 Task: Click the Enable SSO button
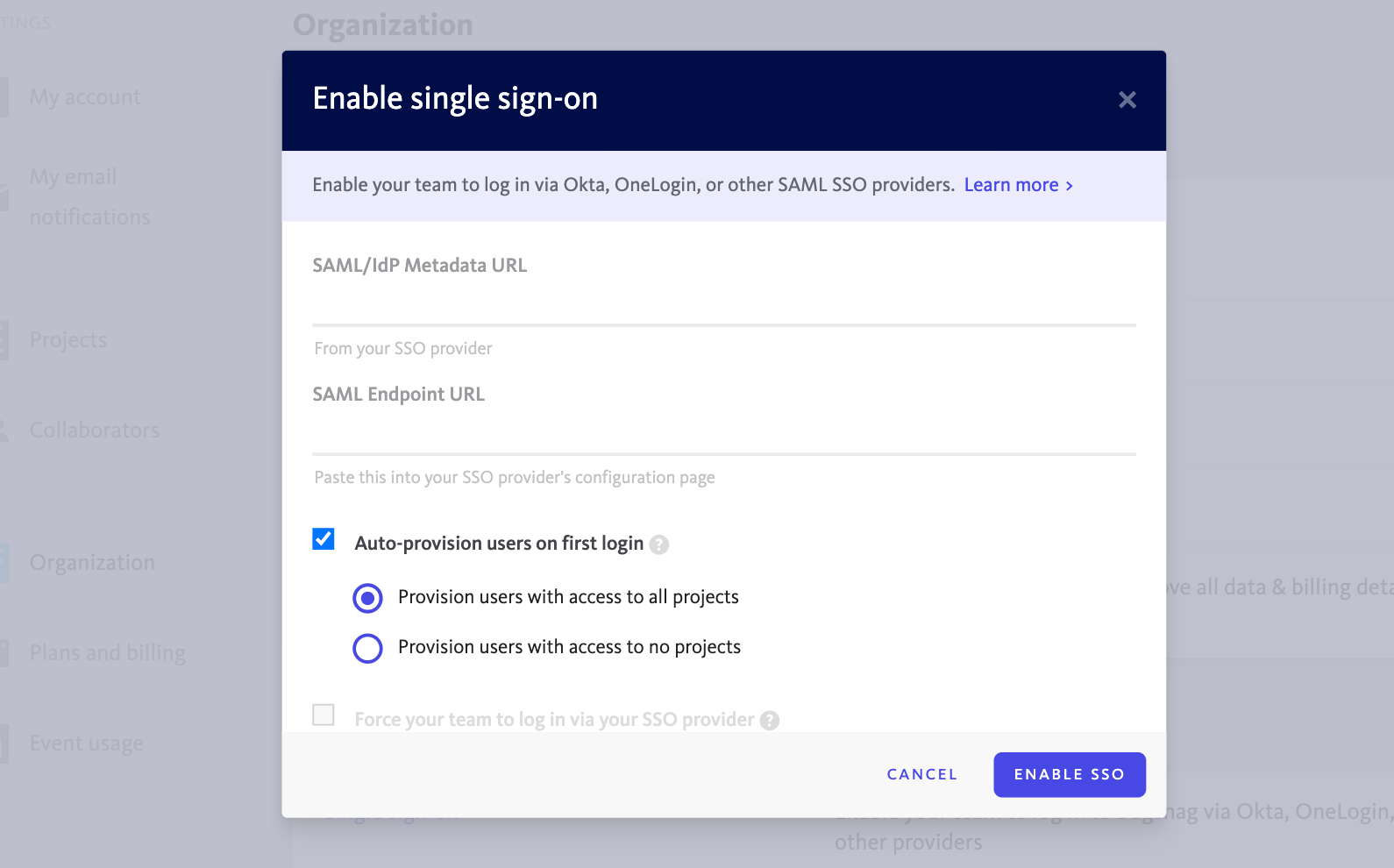(x=1070, y=774)
